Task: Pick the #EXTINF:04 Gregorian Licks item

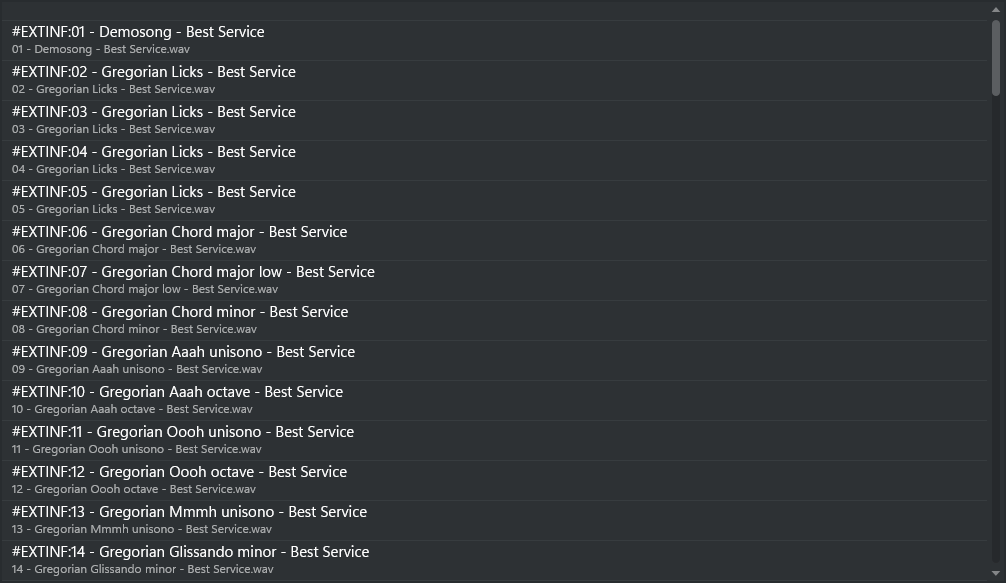Action: pos(154,152)
